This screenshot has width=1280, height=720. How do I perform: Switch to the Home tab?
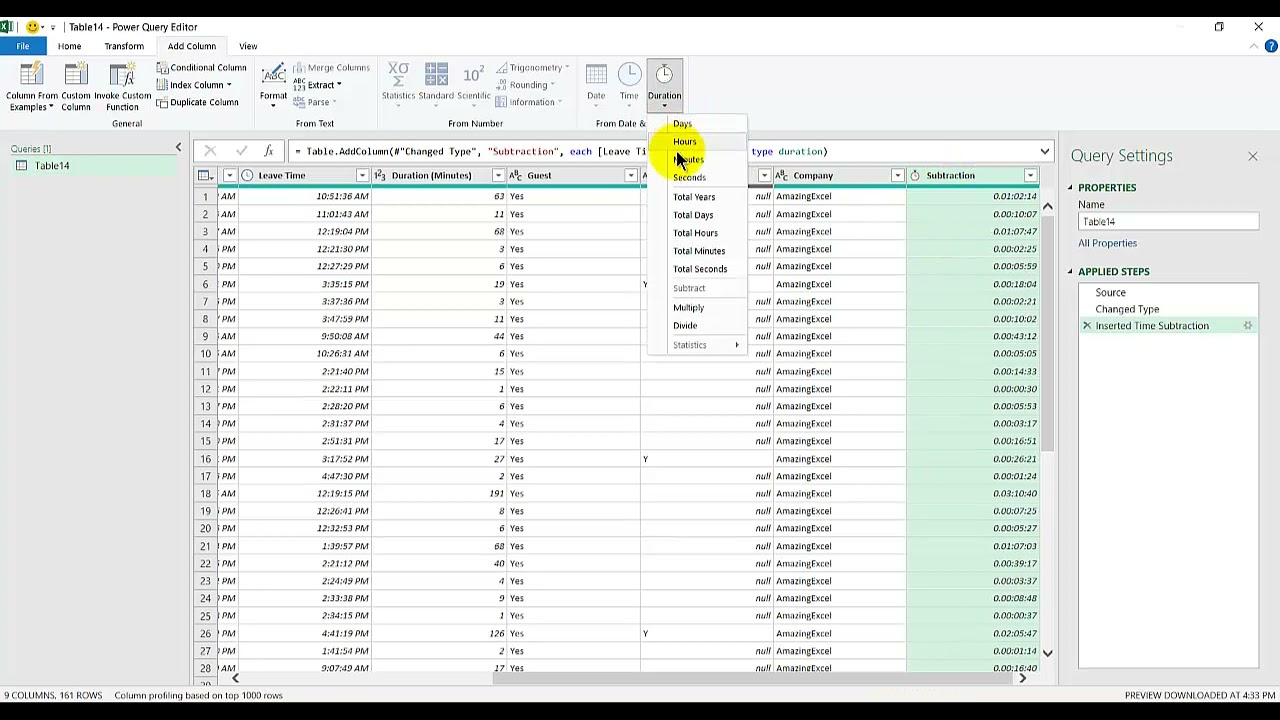click(x=69, y=46)
